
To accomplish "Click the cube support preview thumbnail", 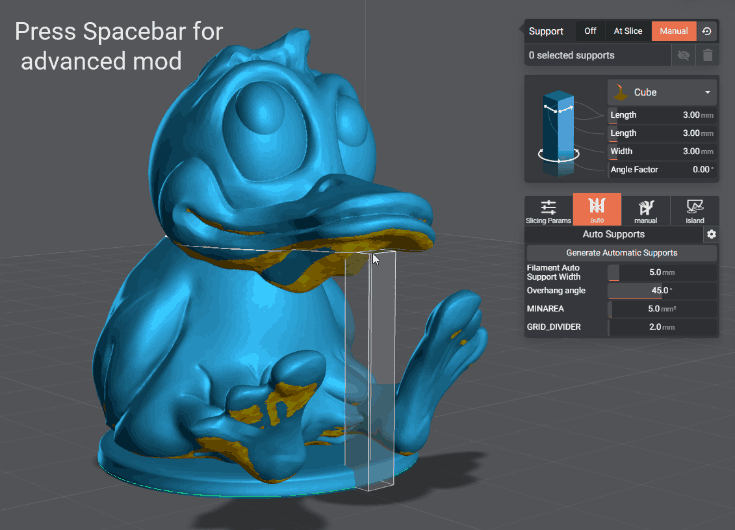I will (559, 133).
